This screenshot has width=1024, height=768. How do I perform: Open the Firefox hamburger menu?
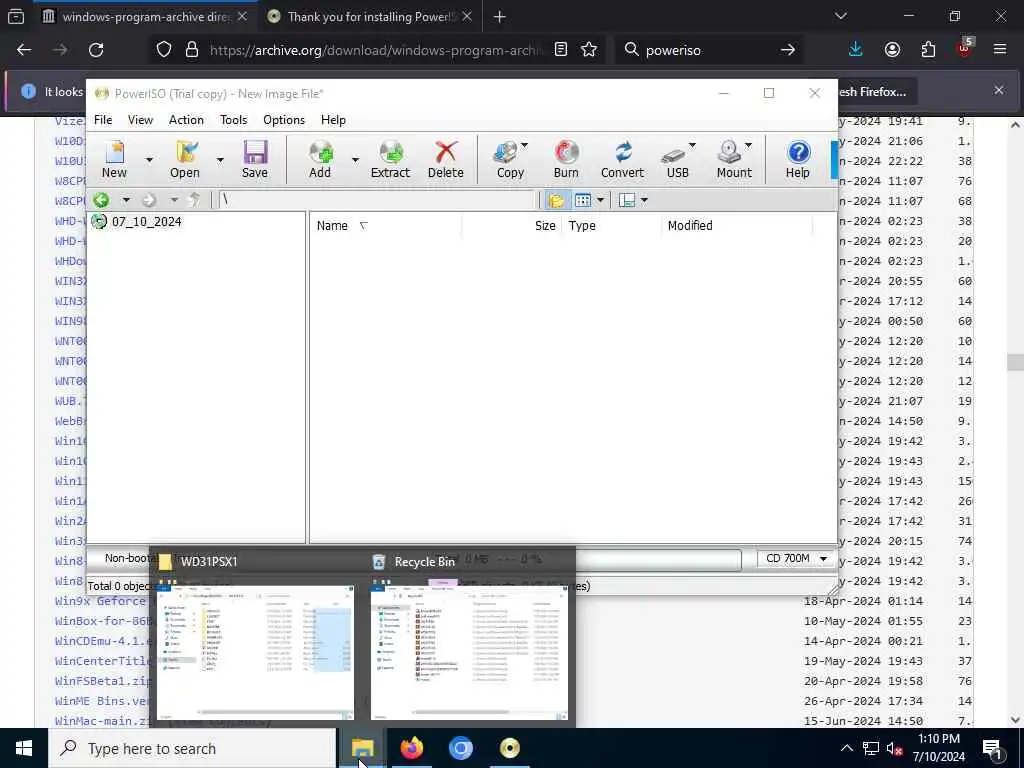click(999, 50)
